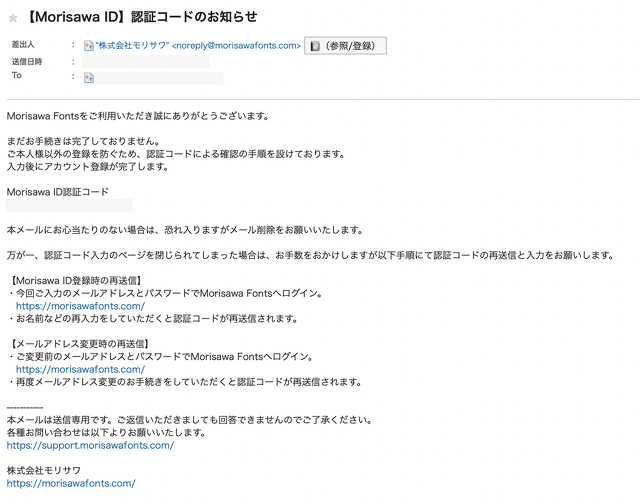
Task: Open the morisawafonts.com link below 株式会社モリサワ signature
Action: point(70,483)
